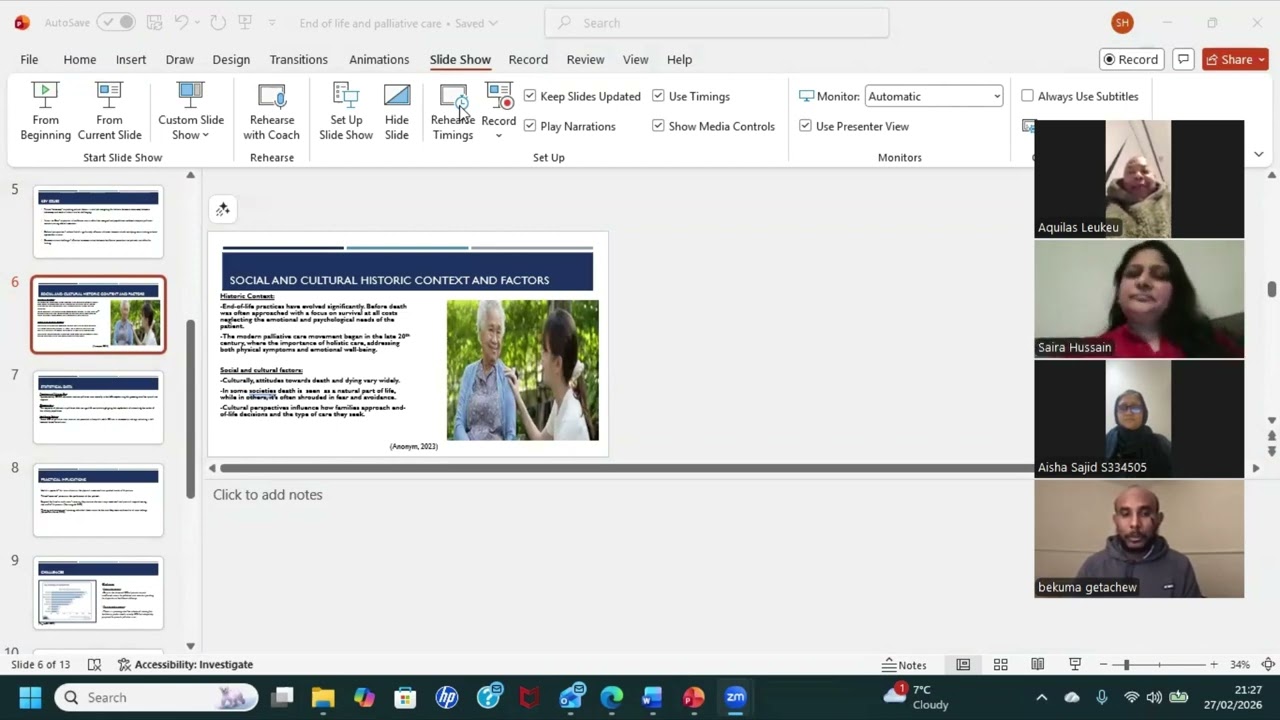This screenshot has height=720, width=1280.
Task: Click the Designer sparkle icon above slide
Action: [x=223, y=209]
